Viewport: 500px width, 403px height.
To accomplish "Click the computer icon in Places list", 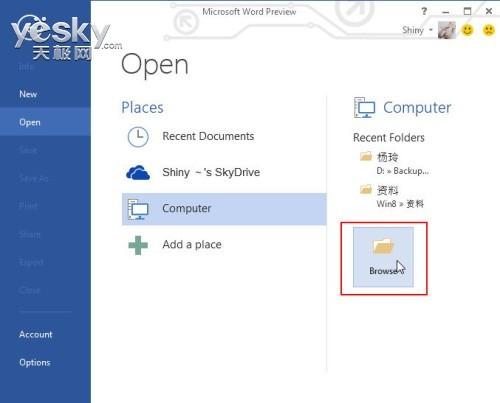I will (x=138, y=209).
